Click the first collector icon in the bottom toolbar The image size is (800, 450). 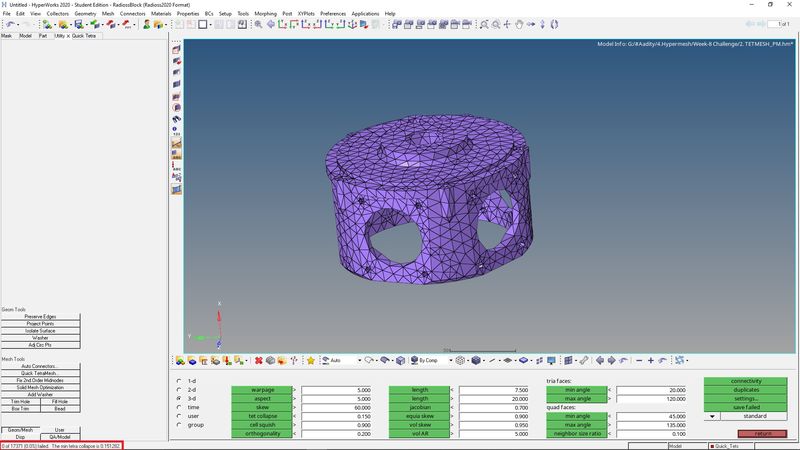coord(180,361)
